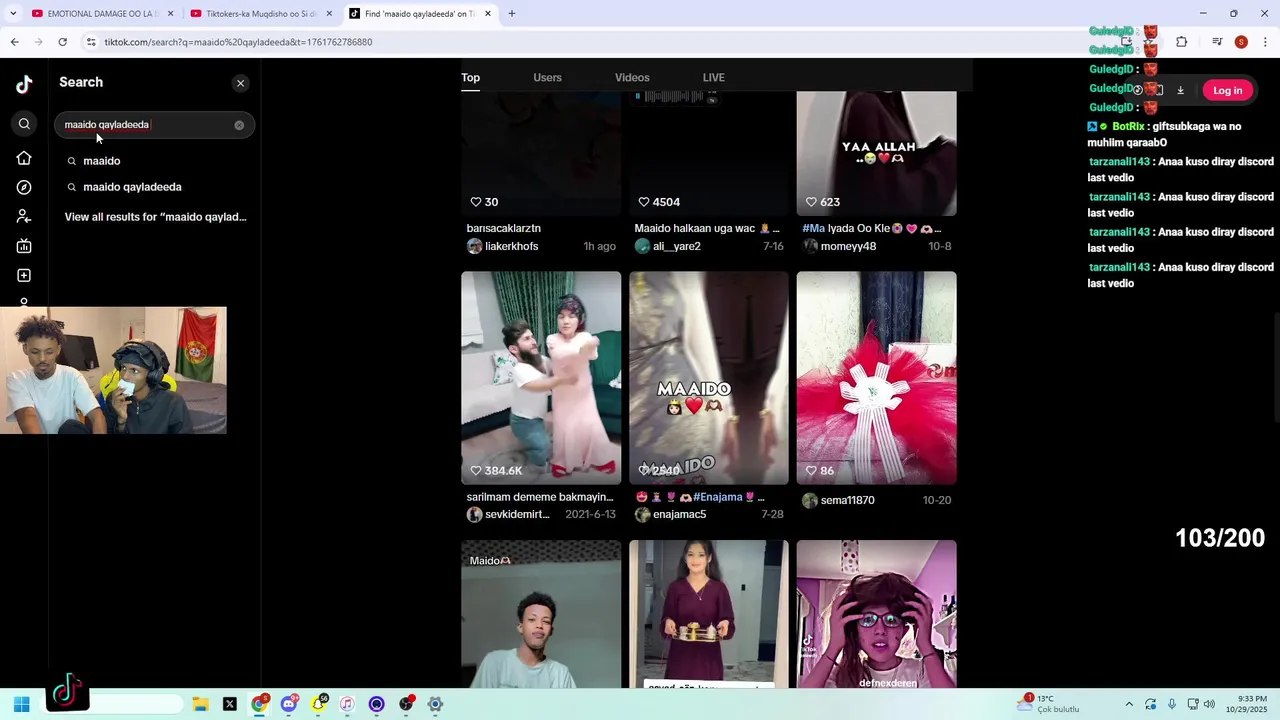This screenshot has width=1280, height=720.
Task: Log in to TikTok
Action: (1227, 91)
